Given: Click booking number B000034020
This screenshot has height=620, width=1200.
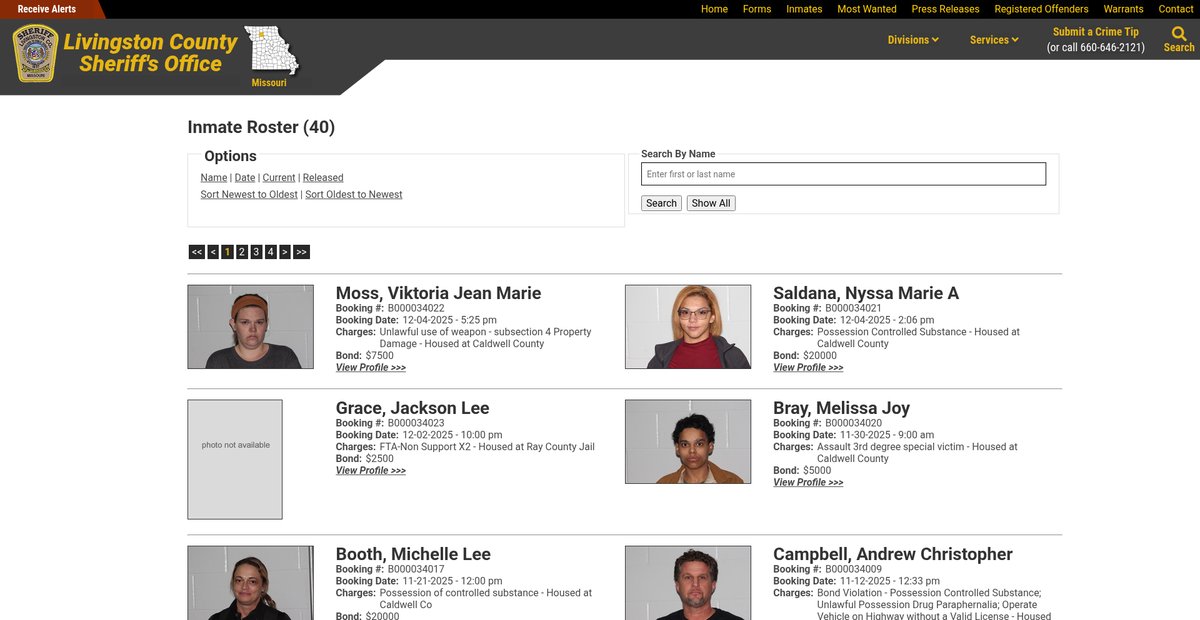Looking at the screenshot, I should click(853, 424).
